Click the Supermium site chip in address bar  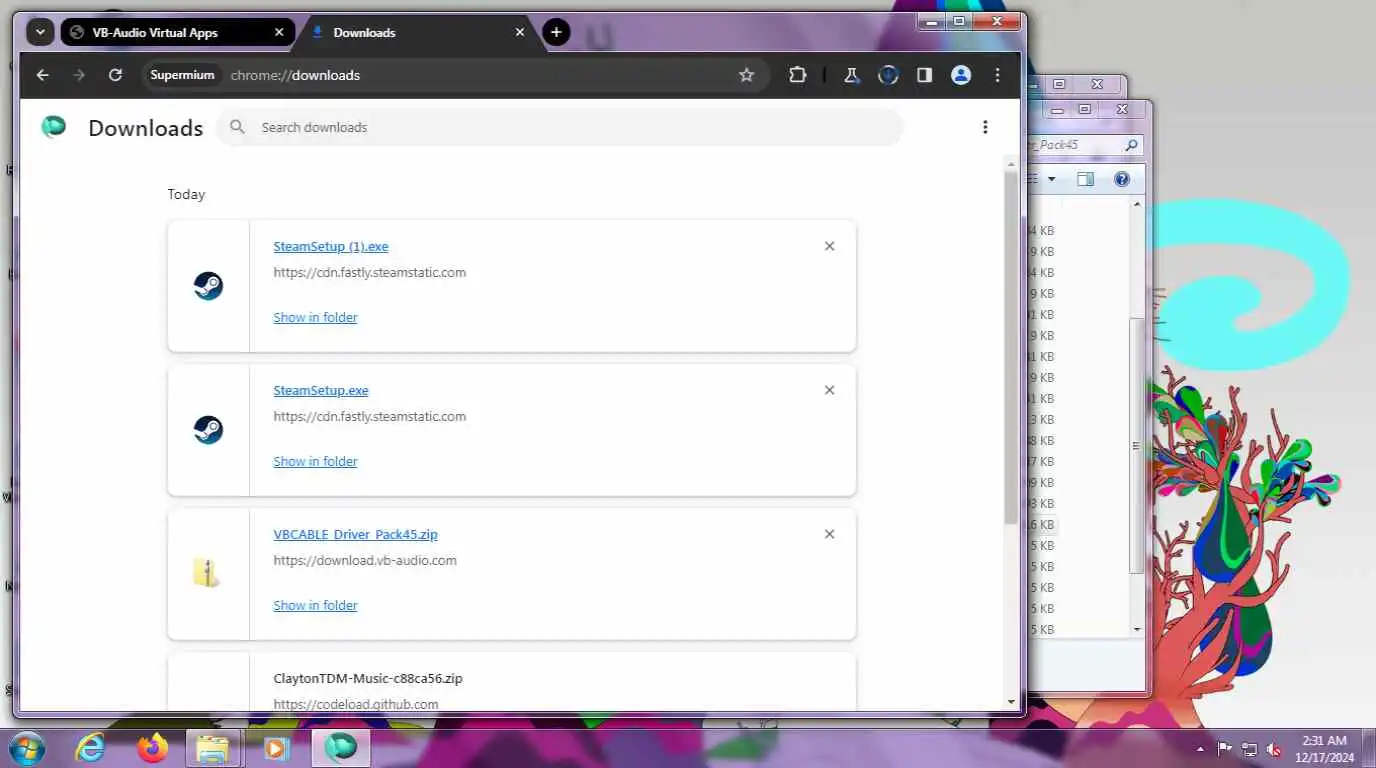click(182, 75)
